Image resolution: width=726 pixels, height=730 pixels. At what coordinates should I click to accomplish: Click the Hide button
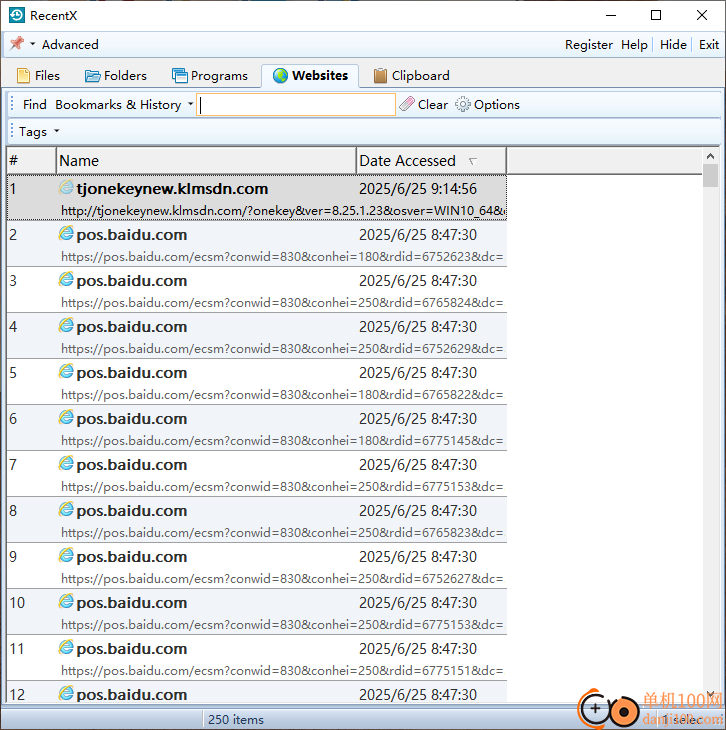[673, 45]
